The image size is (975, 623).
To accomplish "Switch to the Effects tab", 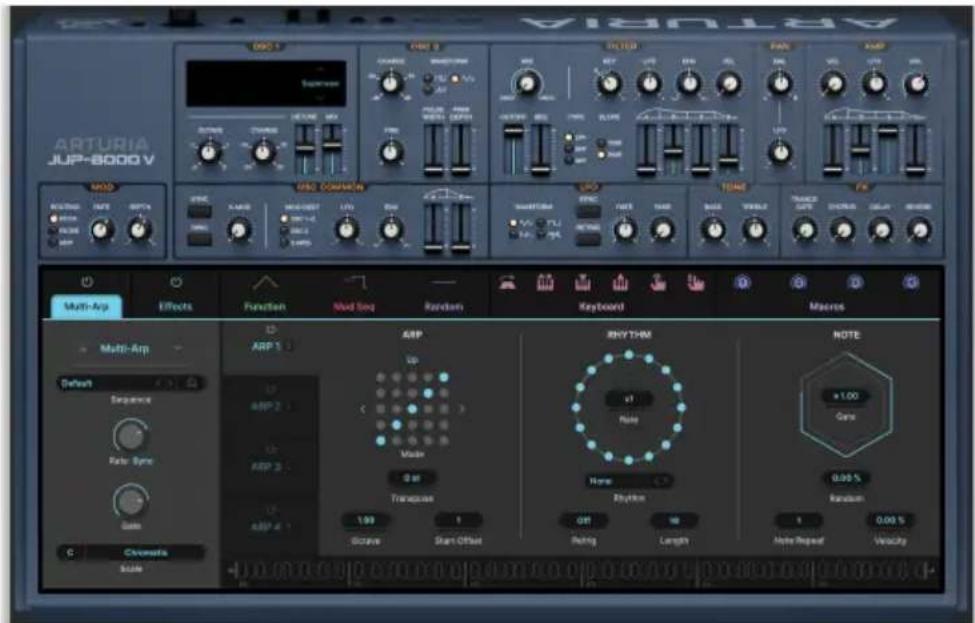I will [x=175, y=307].
